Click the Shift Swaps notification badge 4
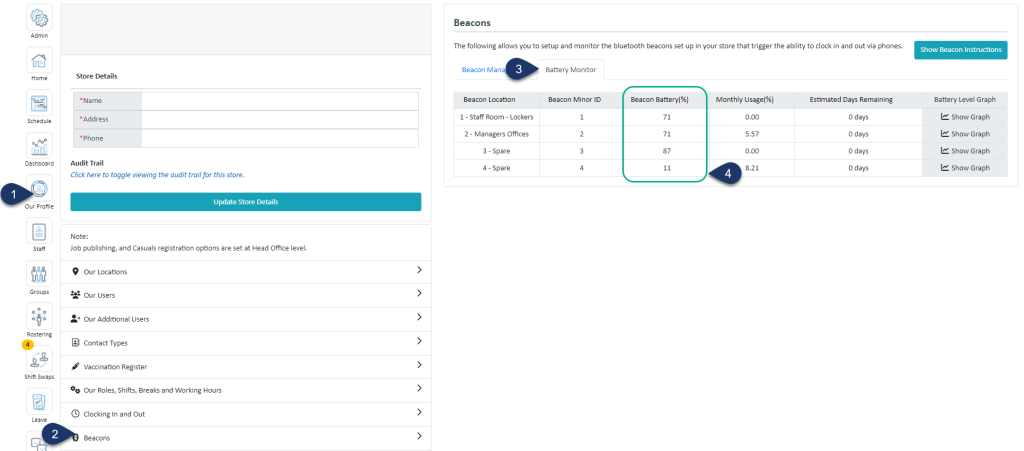Screen dimensions: 1024x451 [29, 344]
